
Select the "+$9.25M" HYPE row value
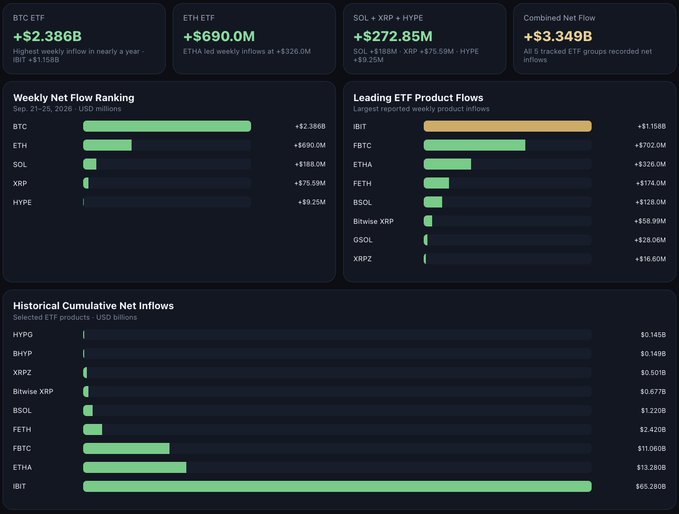pyautogui.click(x=312, y=202)
